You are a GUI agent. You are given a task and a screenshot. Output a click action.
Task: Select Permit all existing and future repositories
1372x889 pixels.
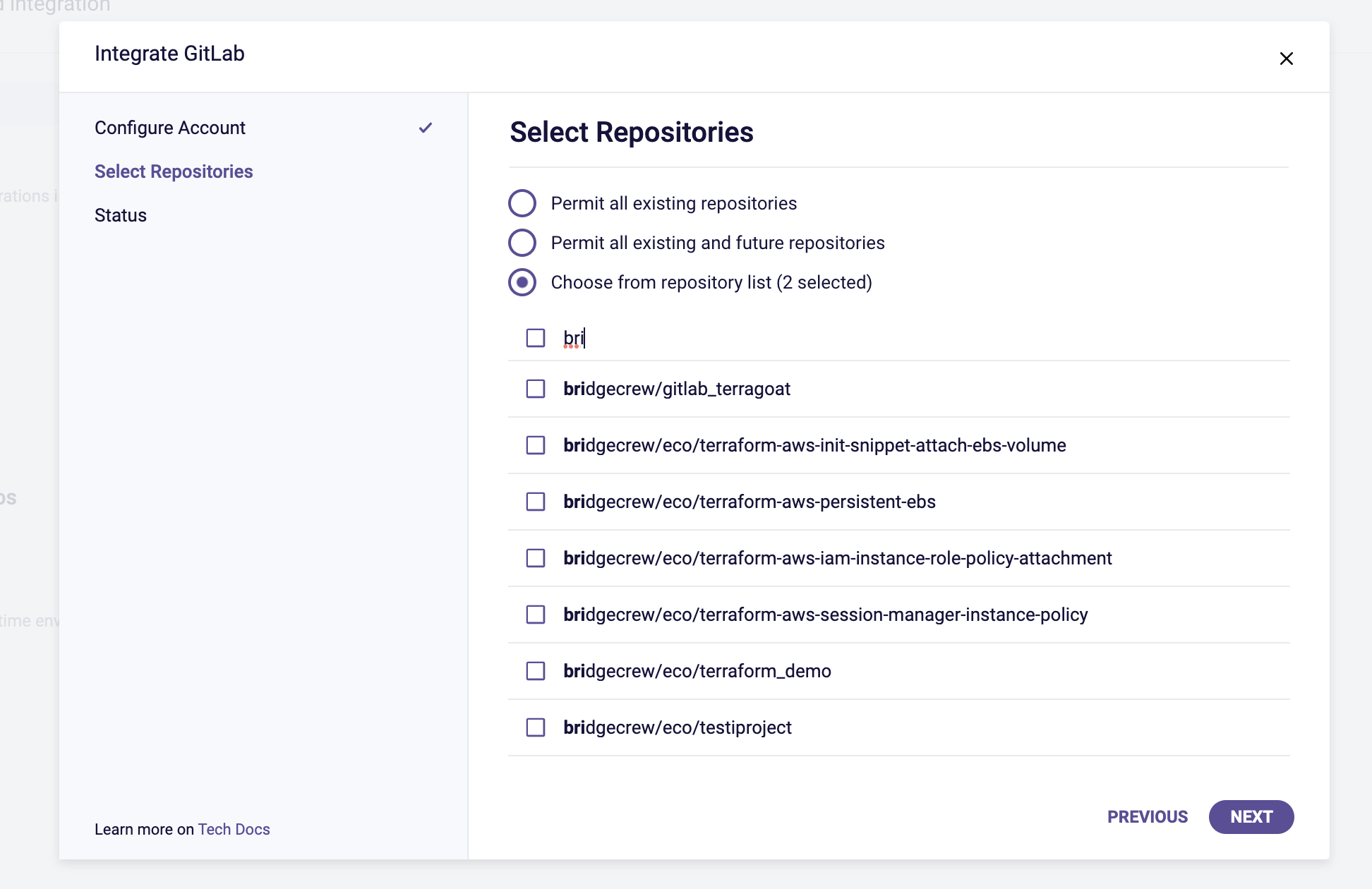(522, 243)
